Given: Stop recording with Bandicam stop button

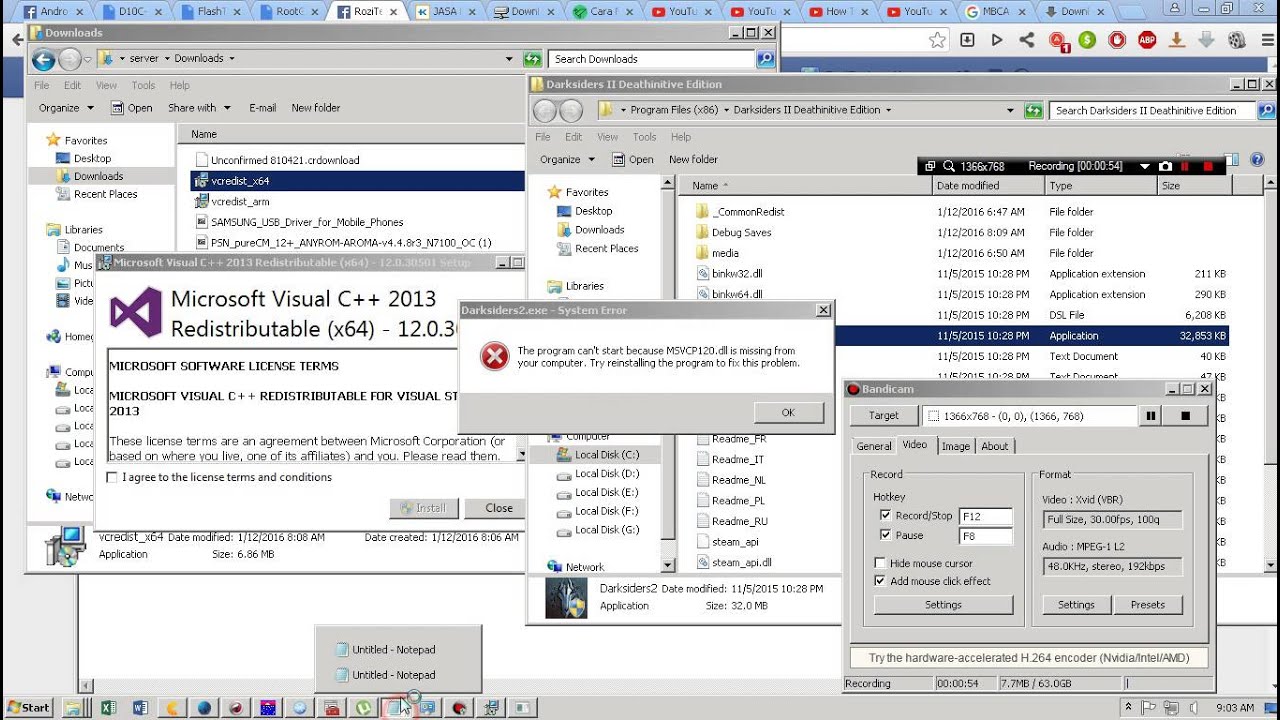Looking at the screenshot, I should pyautogui.click(x=1186, y=416).
